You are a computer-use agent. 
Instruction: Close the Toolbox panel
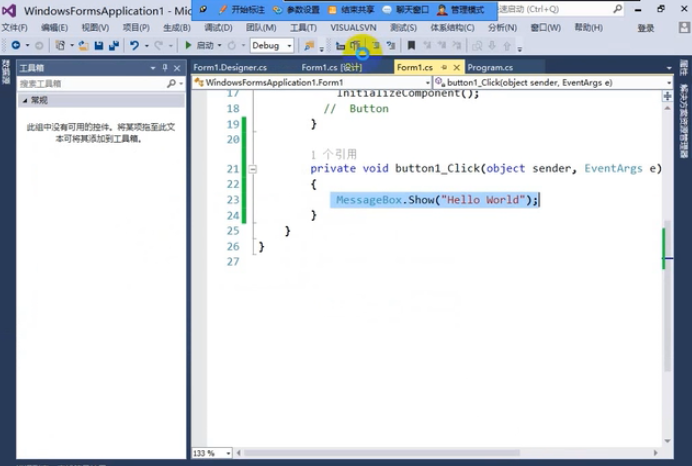coord(177,68)
